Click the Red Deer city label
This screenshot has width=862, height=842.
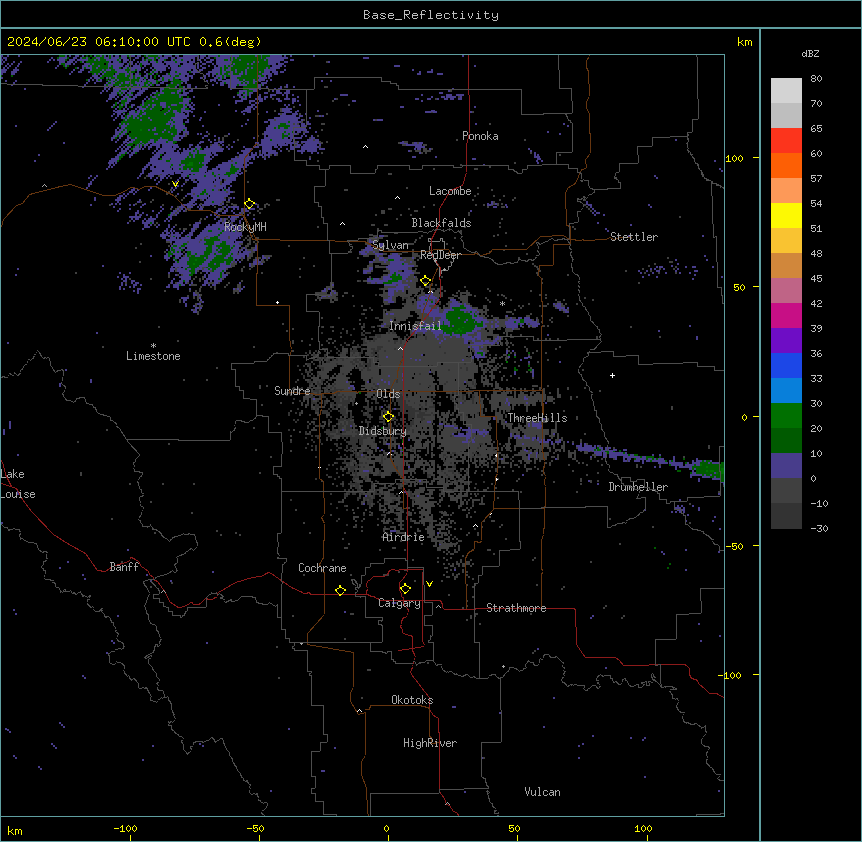click(x=440, y=255)
